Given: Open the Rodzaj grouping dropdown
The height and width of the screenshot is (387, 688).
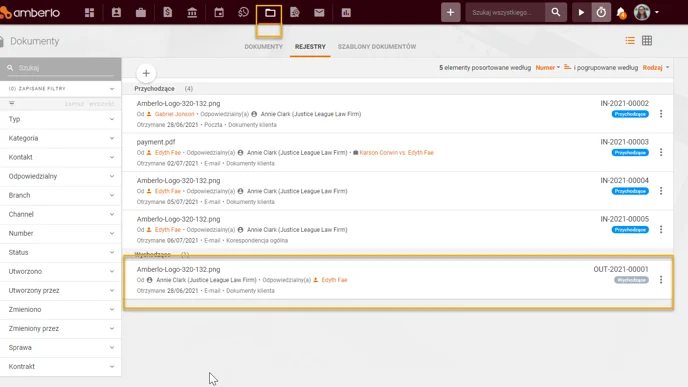Looking at the screenshot, I should (656, 68).
